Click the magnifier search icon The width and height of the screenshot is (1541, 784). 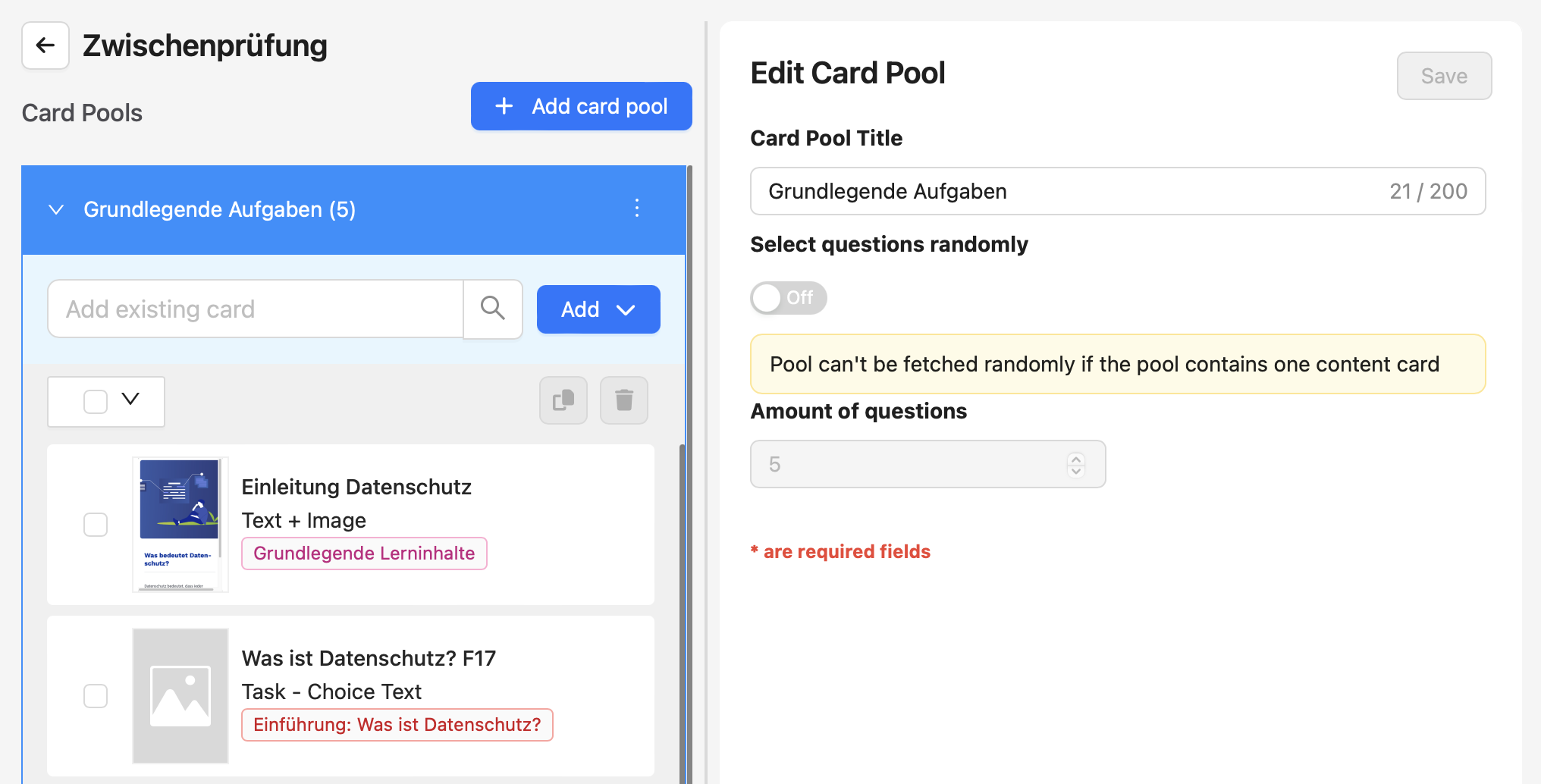tap(493, 309)
